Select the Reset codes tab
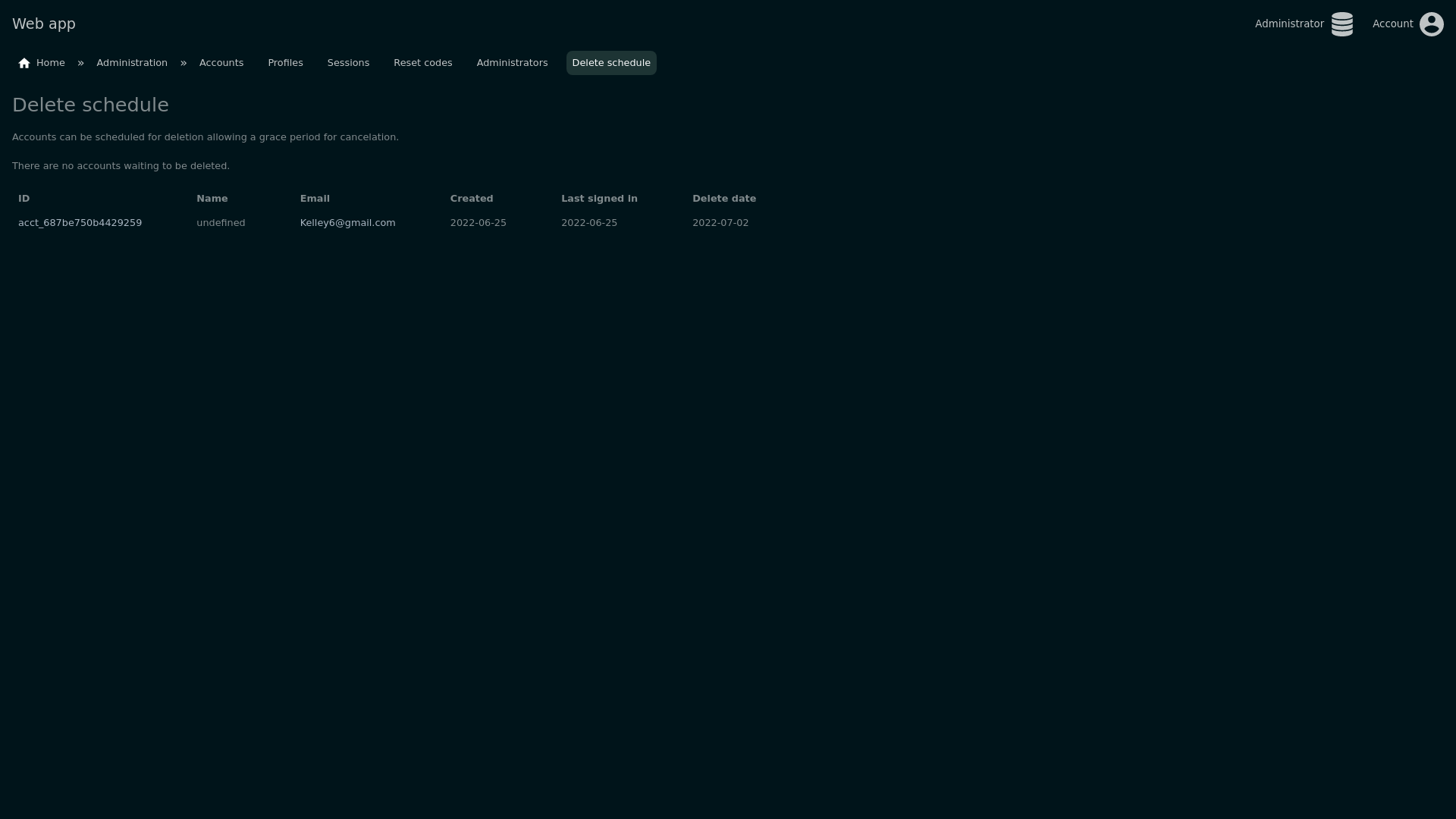The image size is (1456, 819). click(422, 63)
